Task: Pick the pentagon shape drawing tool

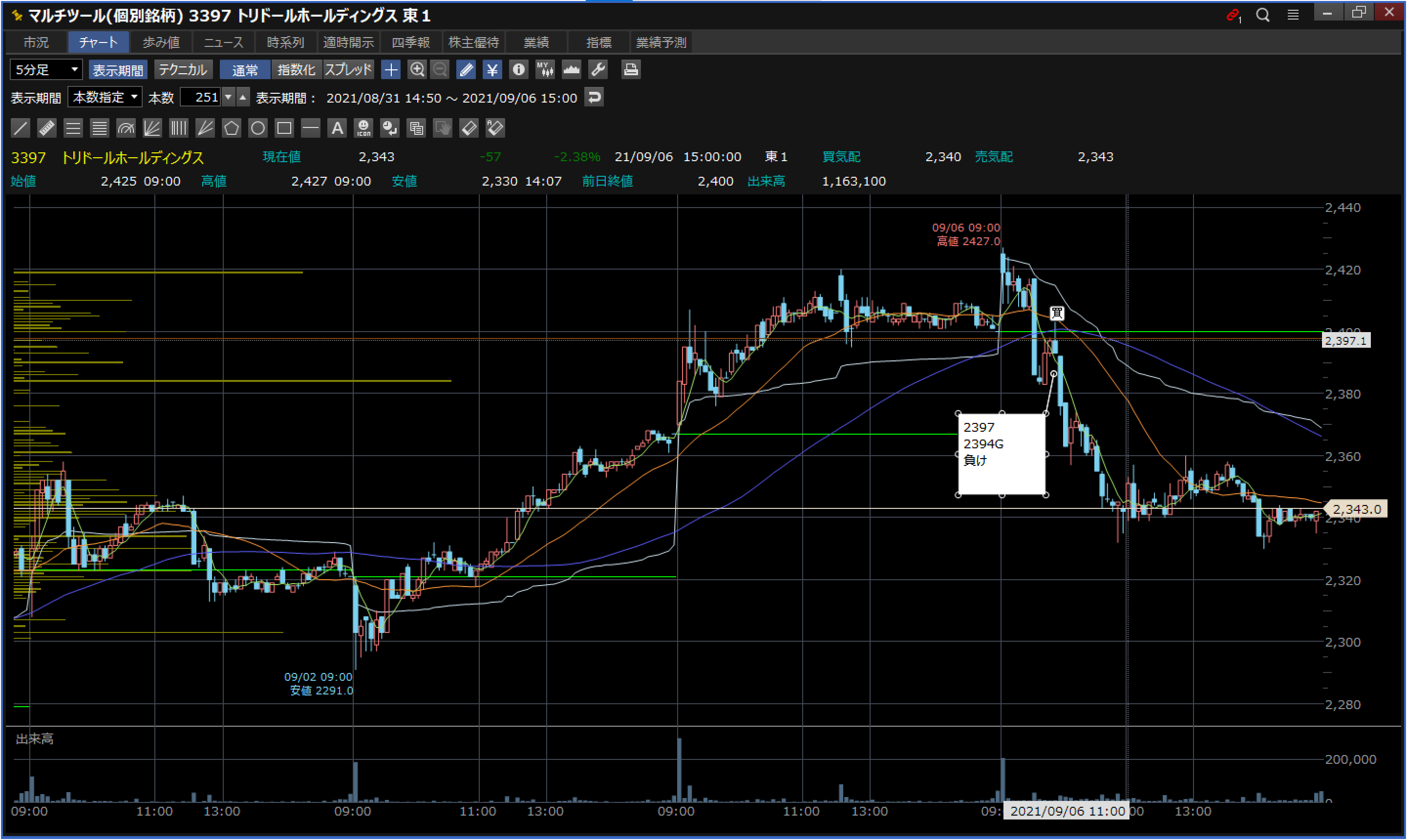Action: tap(231, 128)
